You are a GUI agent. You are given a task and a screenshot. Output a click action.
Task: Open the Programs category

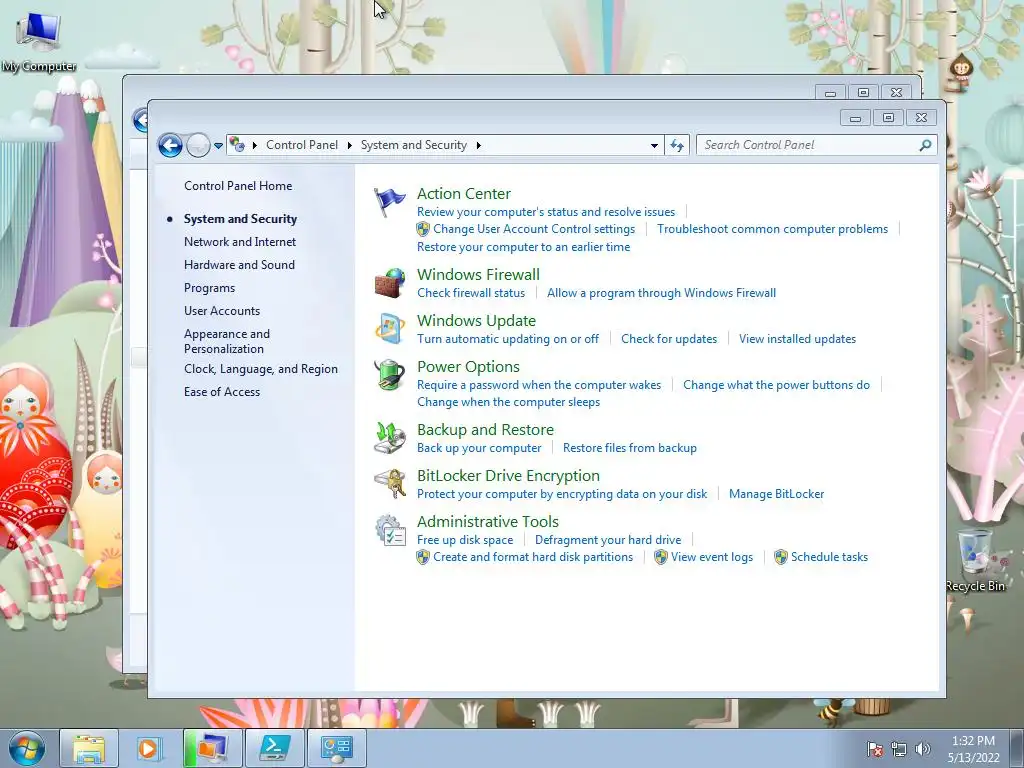tap(209, 288)
